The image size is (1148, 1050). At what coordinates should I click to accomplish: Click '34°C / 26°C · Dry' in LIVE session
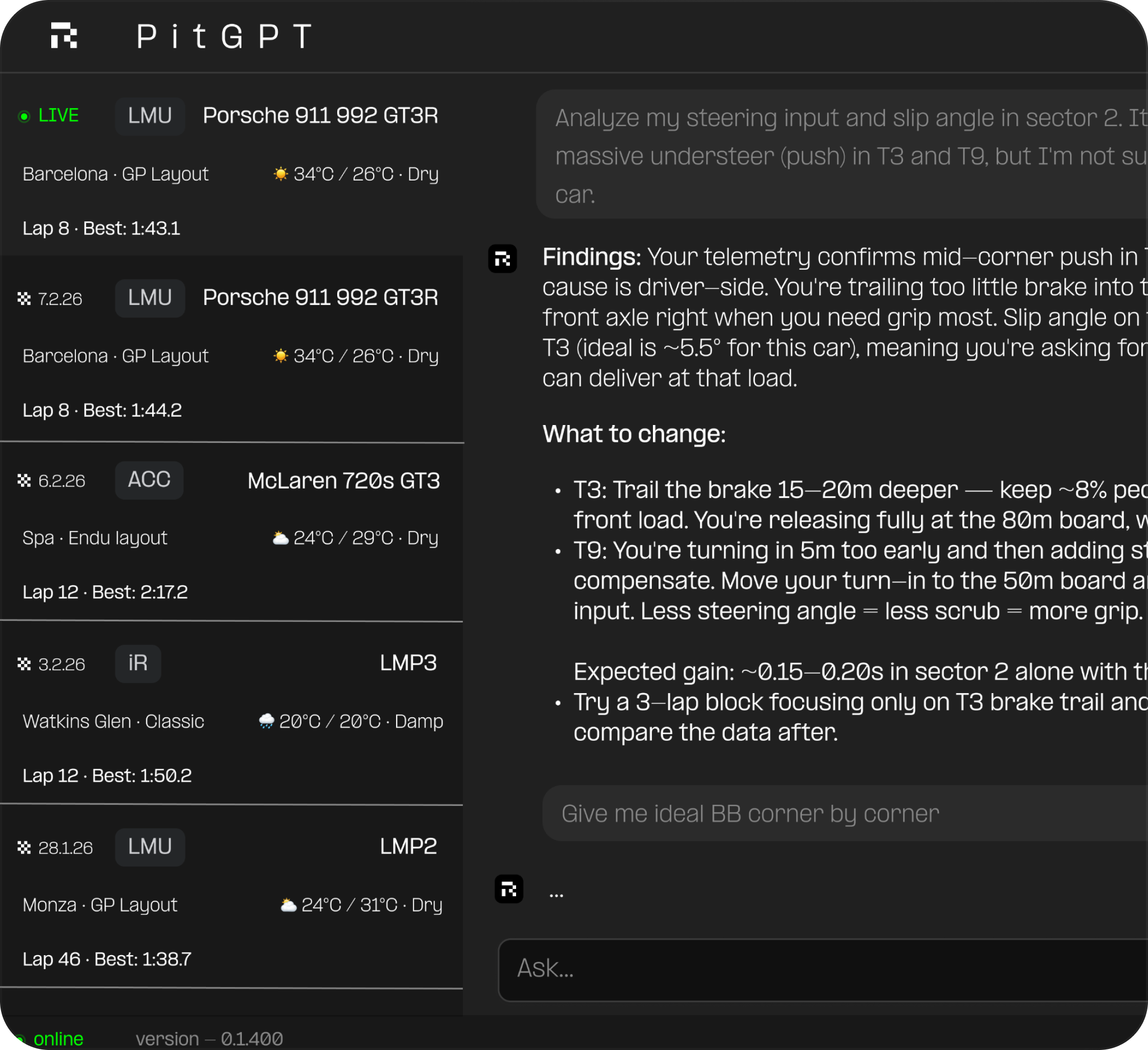pyautogui.click(x=365, y=174)
